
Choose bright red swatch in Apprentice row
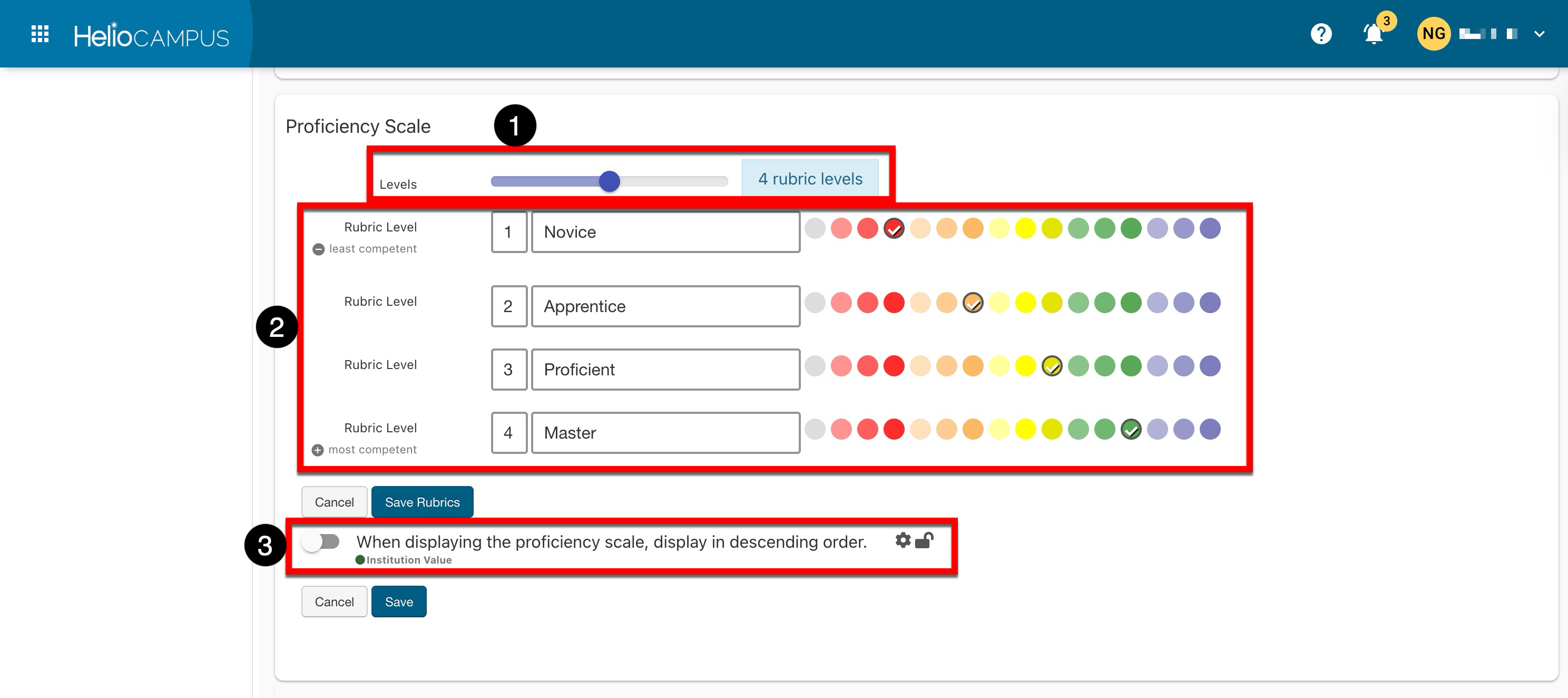[894, 303]
